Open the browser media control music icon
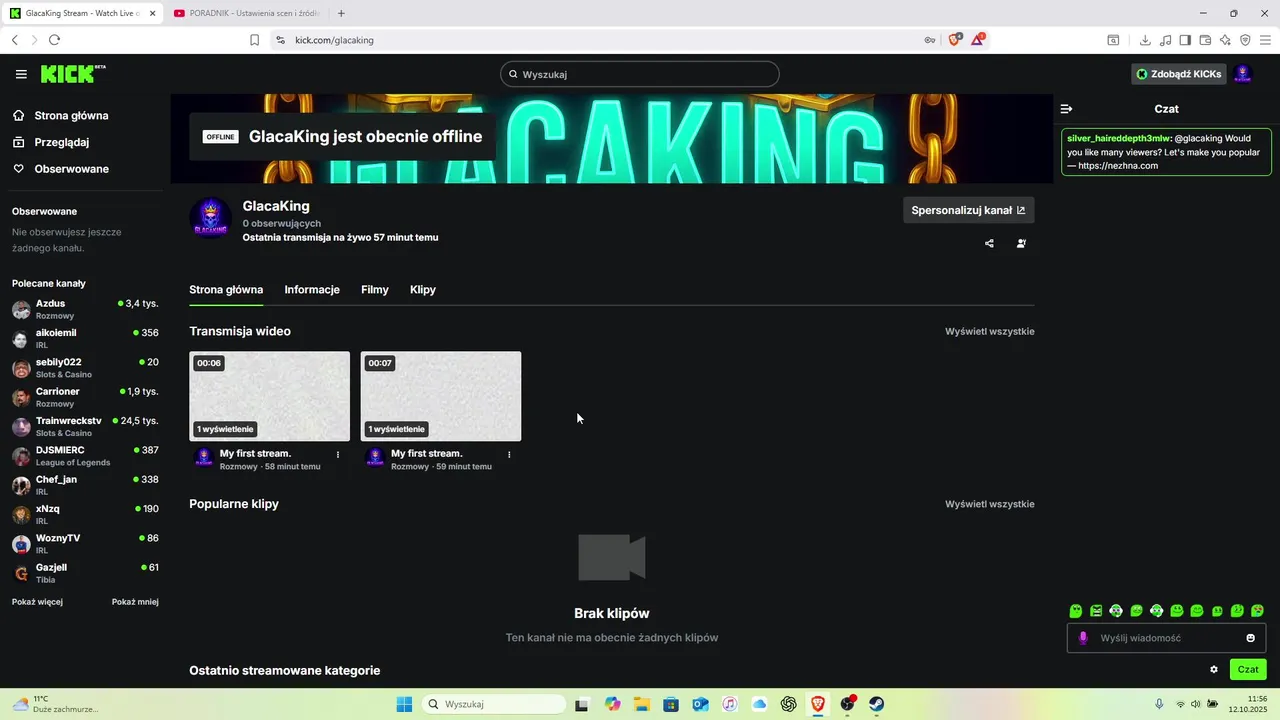 1165,40
